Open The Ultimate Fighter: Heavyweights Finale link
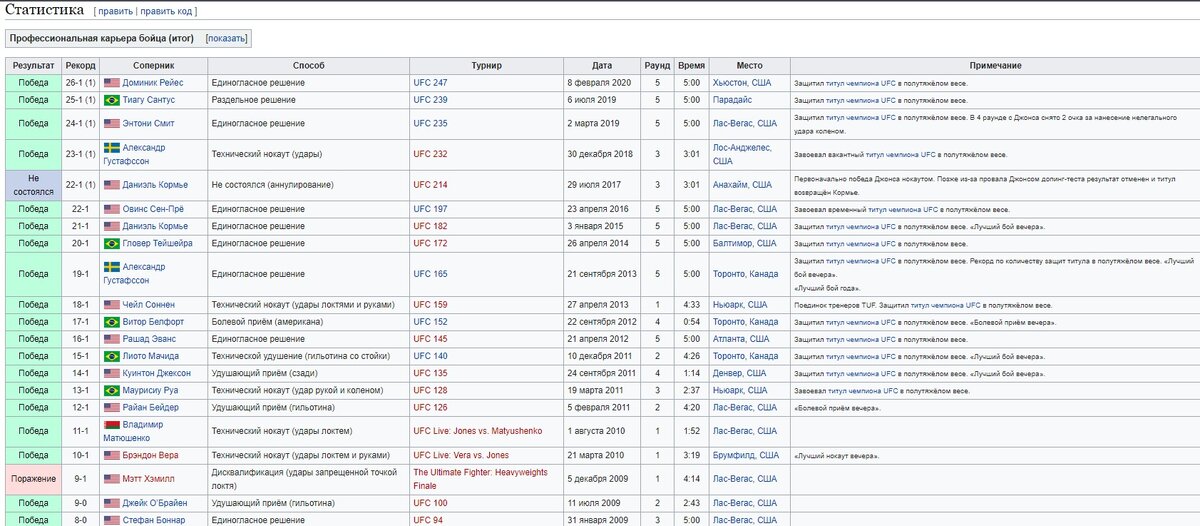 [x=482, y=479]
